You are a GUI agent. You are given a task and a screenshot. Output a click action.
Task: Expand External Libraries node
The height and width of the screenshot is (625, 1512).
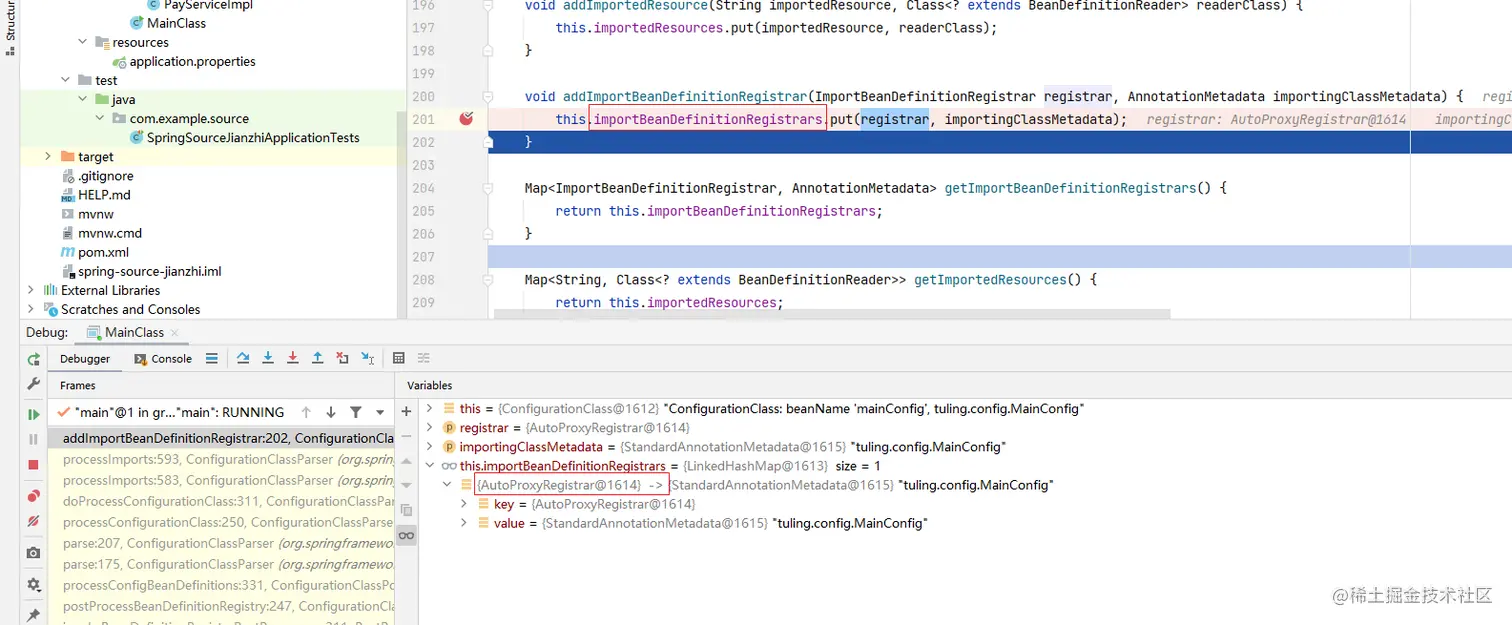tap(31, 290)
